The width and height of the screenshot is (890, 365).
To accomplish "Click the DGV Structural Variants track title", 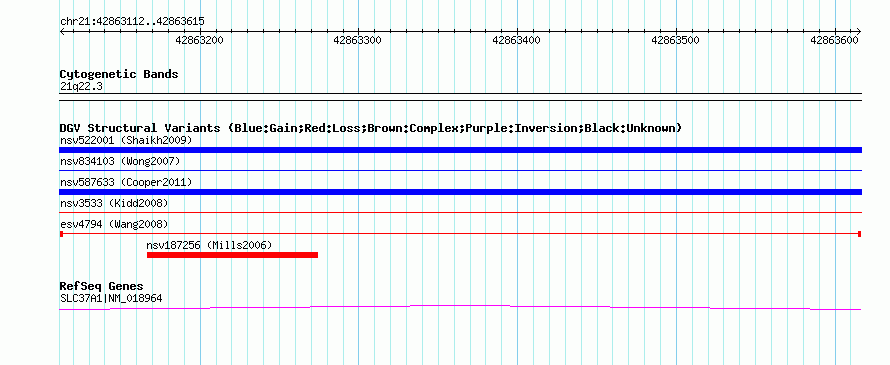I will pos(371,128).
